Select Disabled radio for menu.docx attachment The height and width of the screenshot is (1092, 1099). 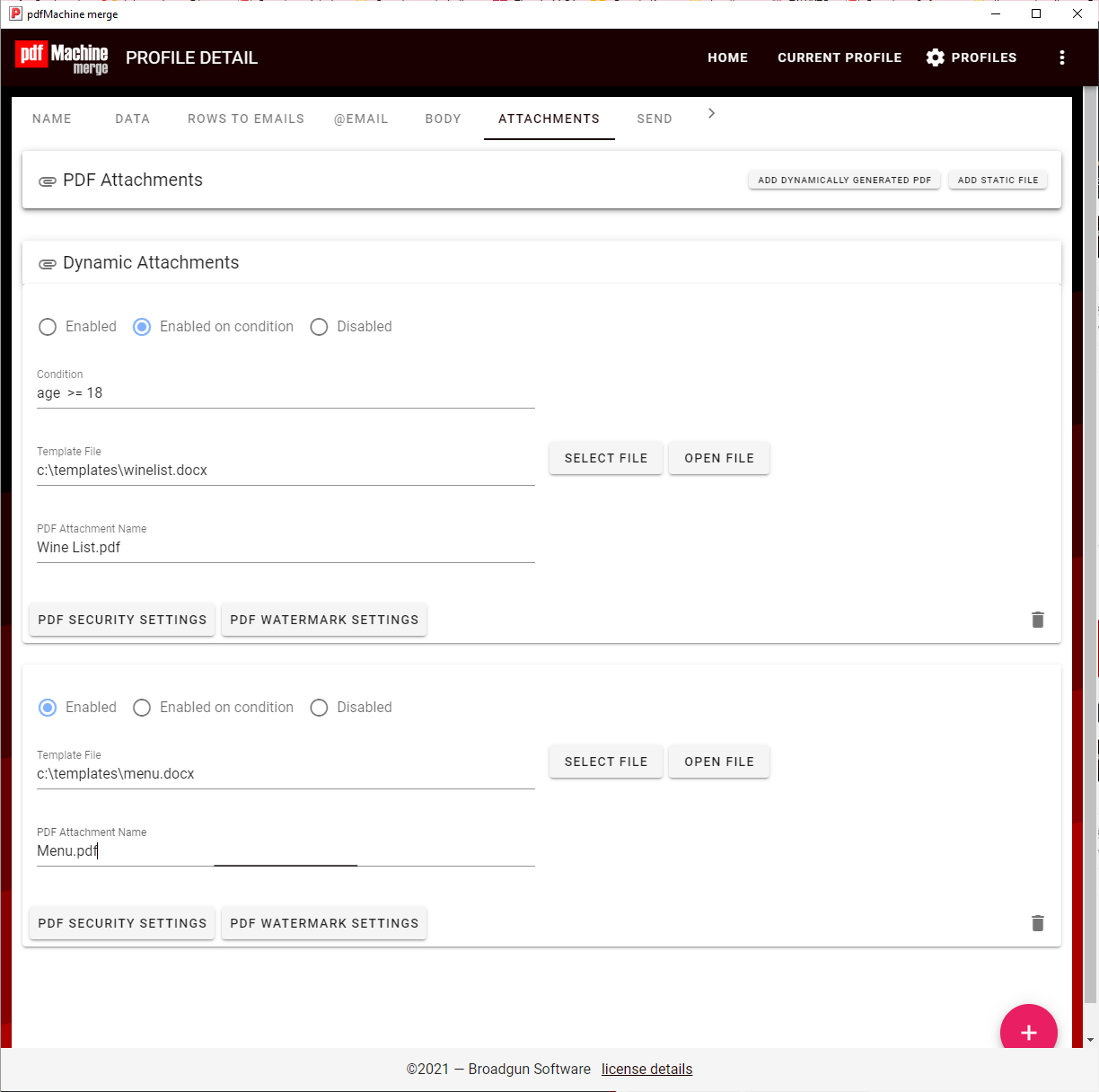(319, 708)
